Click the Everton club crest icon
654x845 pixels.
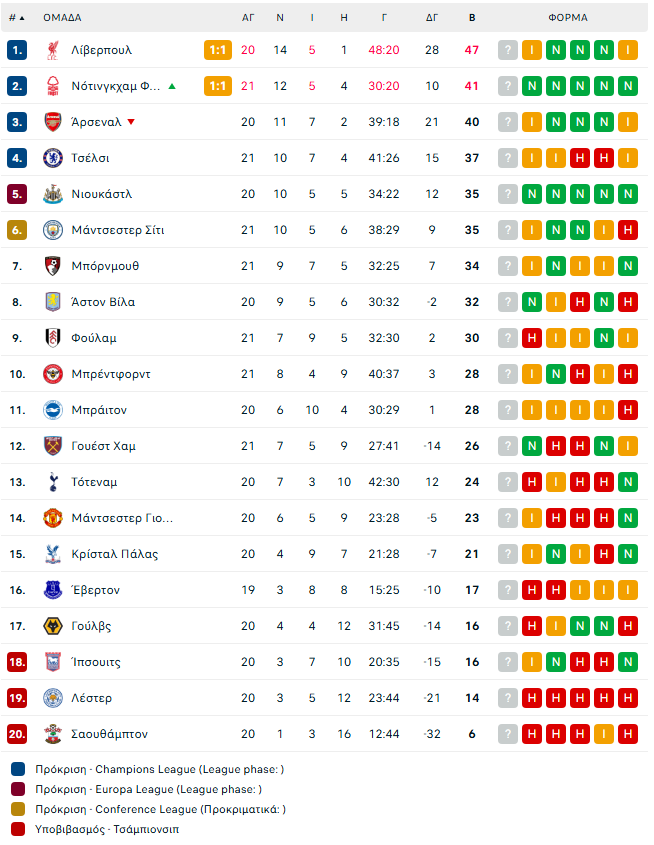coord(53,590)
